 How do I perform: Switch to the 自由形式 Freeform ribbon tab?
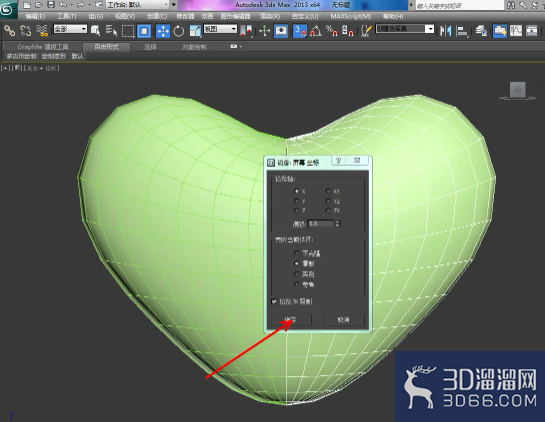pyautogui.click(x=107, y=47)
